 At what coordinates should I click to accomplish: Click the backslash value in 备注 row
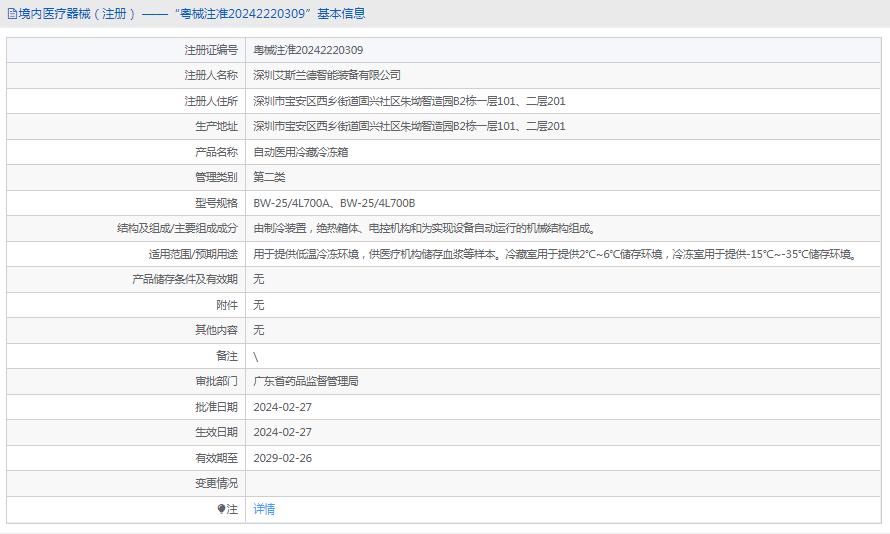(x=255, y=356)
